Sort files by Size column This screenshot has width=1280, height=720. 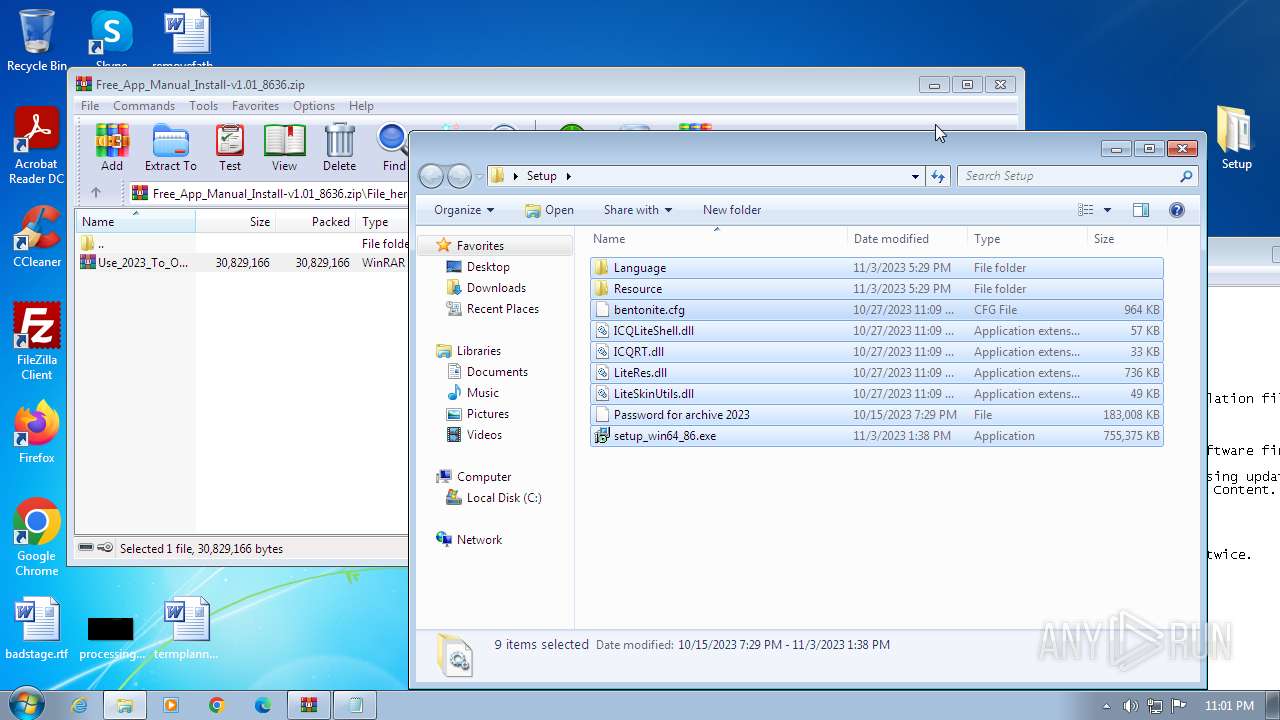[x=1127, y=239]
